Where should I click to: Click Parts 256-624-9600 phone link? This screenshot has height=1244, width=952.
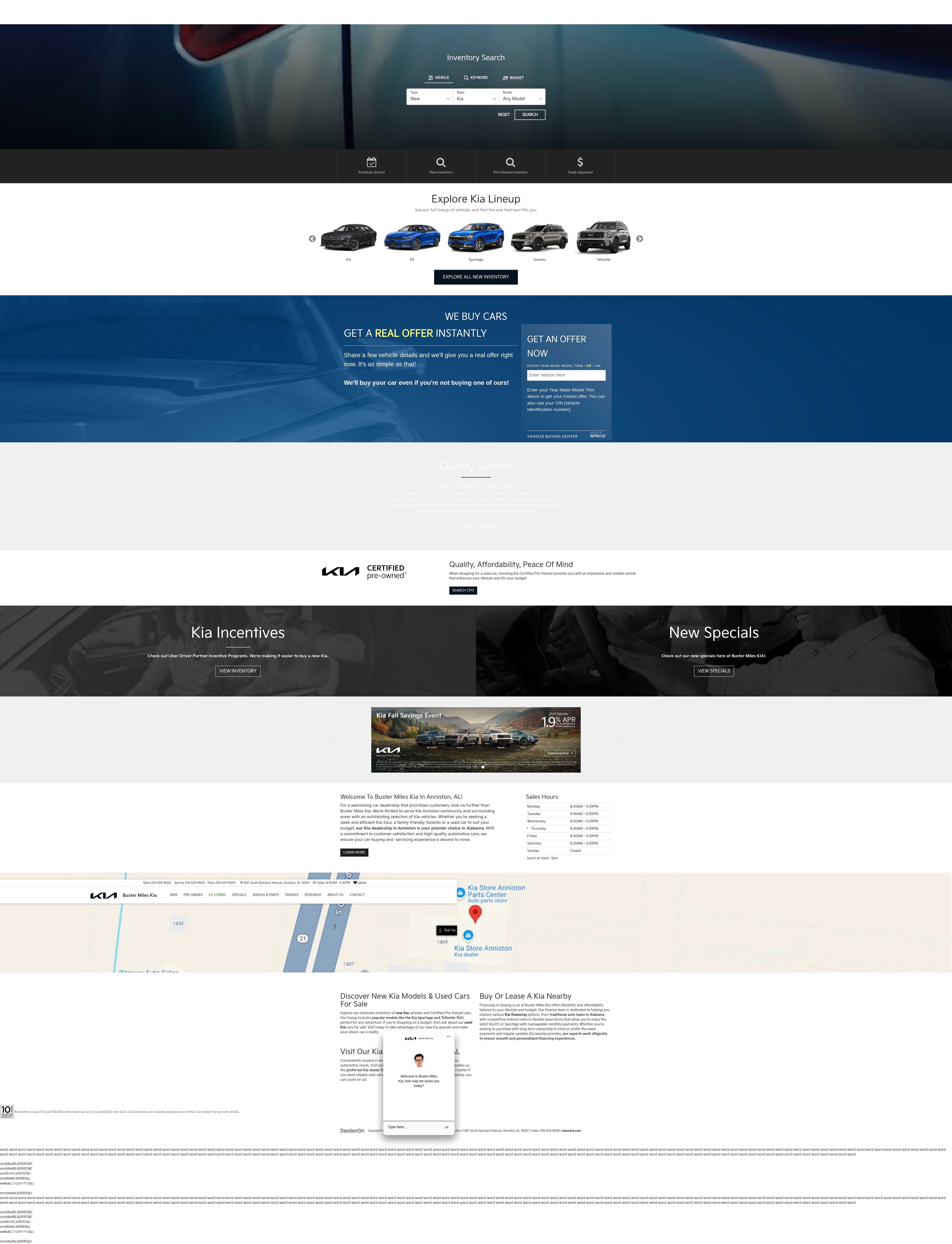(222, 883)
